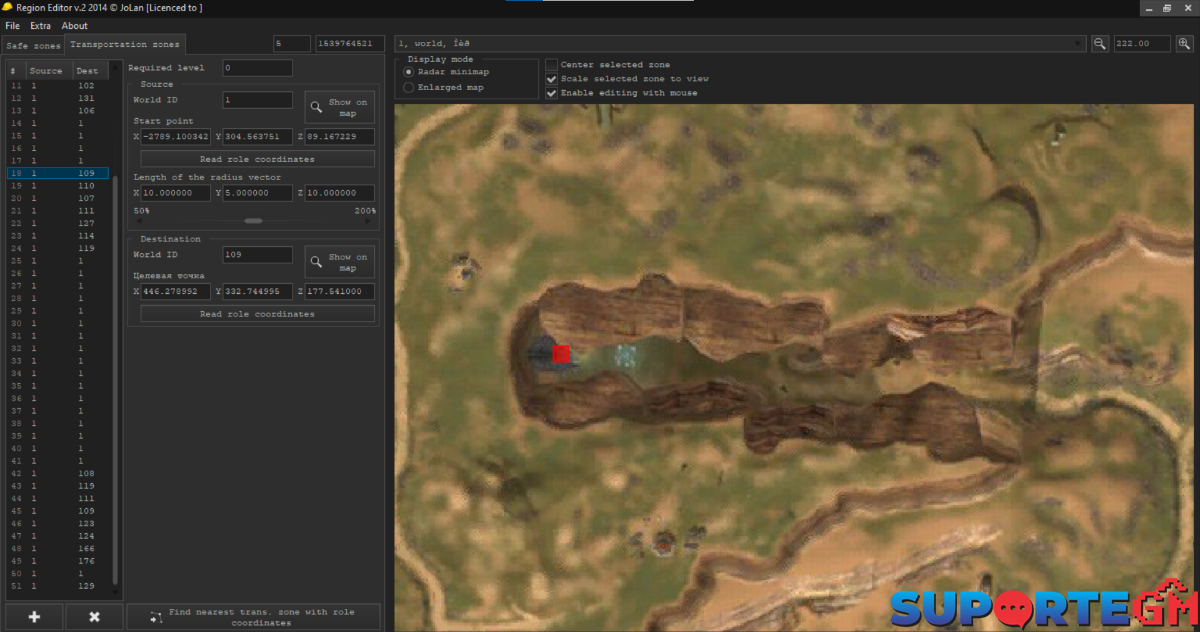Image resolution: width=1200 pixels, height=632 pixels.
Task: Click Show on map in Destination section
Action: point(340,262)
